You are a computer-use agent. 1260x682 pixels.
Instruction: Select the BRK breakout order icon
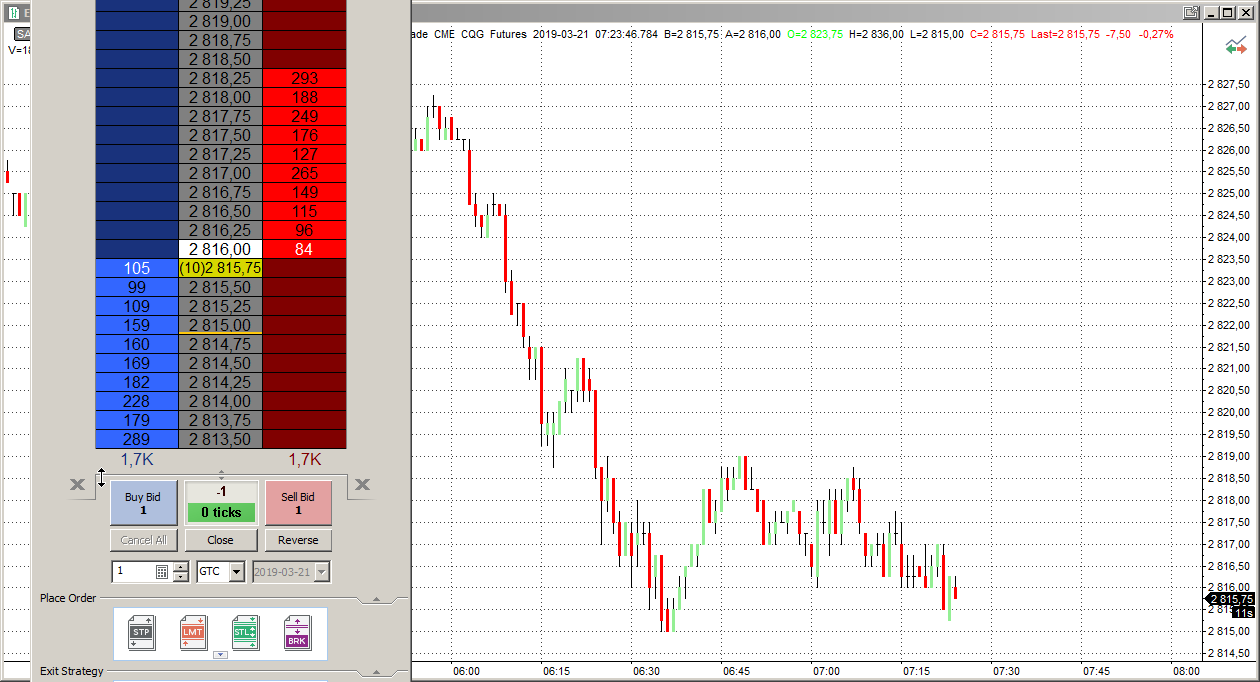coord(297,633)
